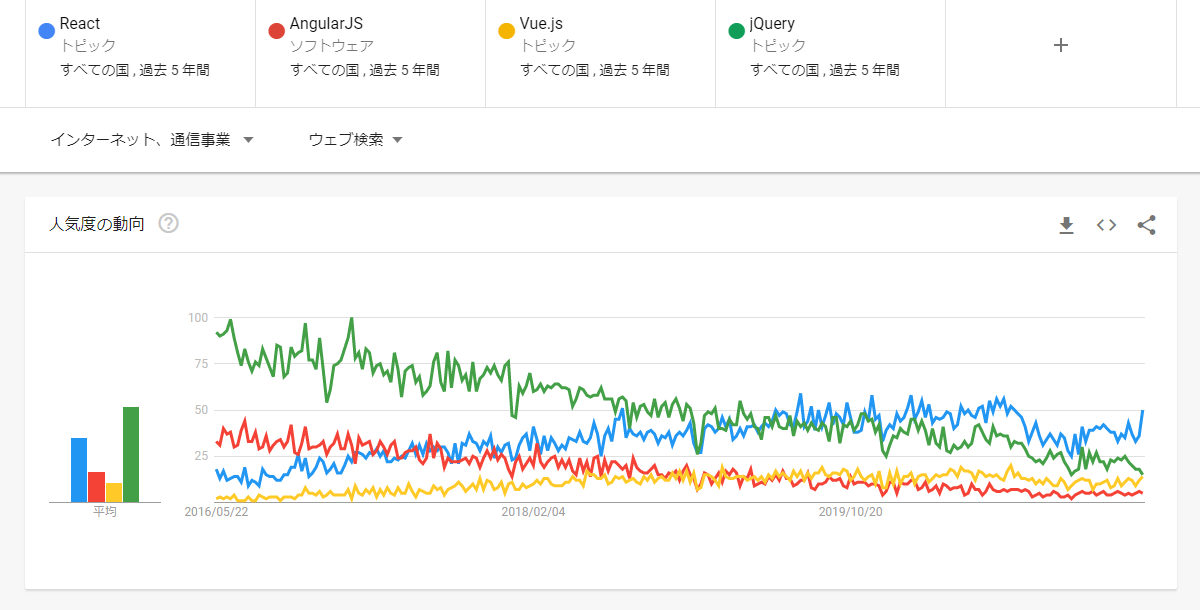Click the embed code icon
The image size is (1200, 610).
(1106, 225)
